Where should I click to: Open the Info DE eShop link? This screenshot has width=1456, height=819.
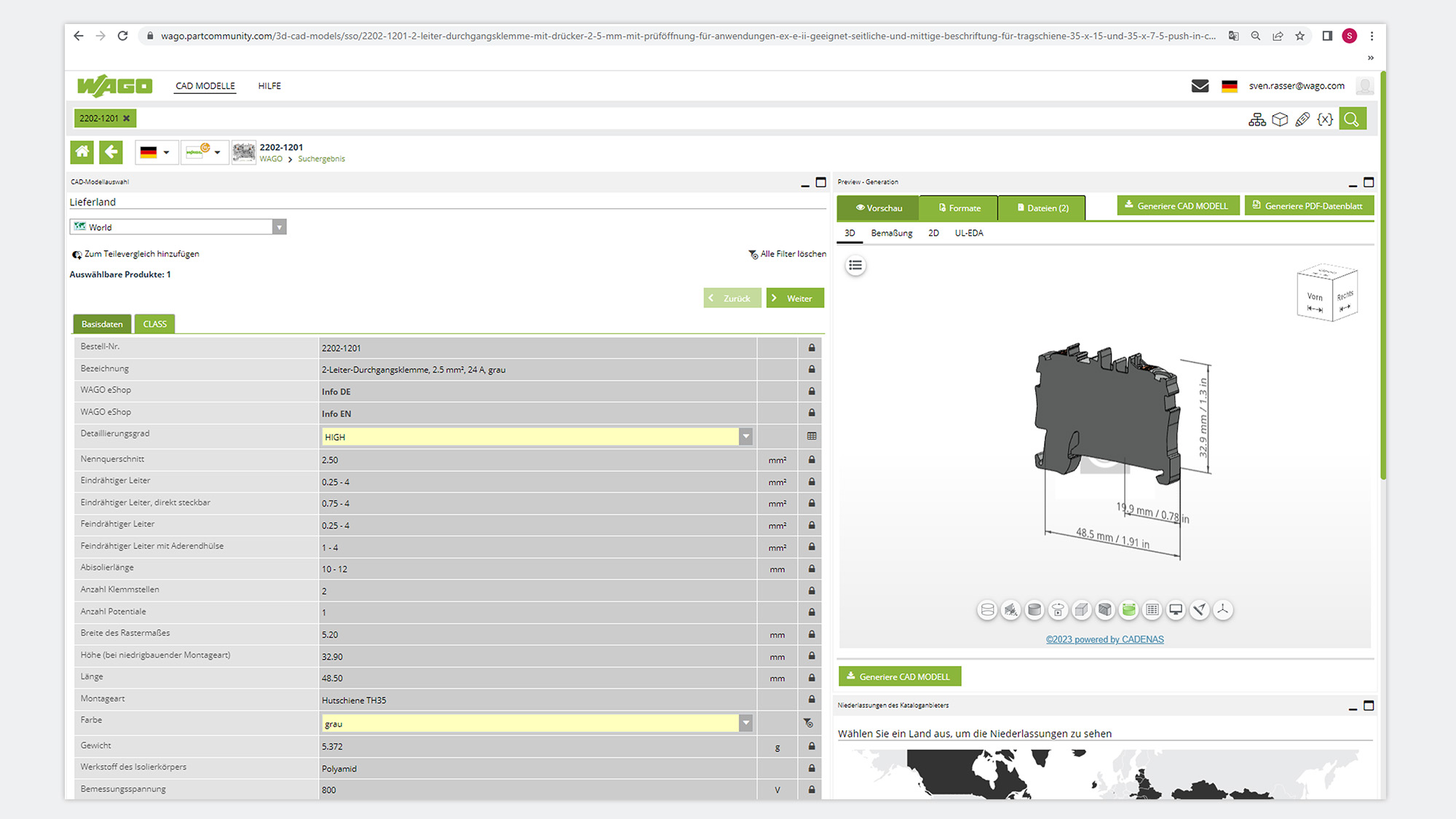click(x=336, y=392)
